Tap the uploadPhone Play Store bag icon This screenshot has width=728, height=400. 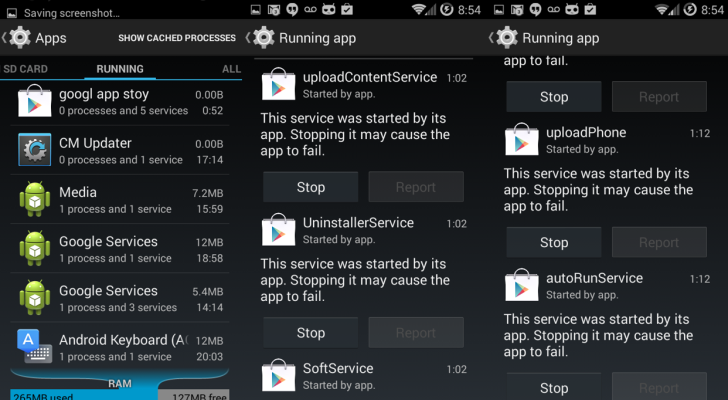(x=521, y=139)
